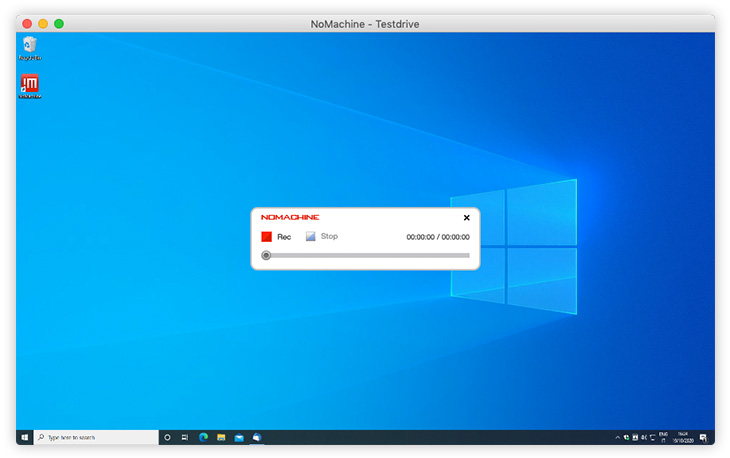Expand hidden system tray icons chevron

pos(617,437)
